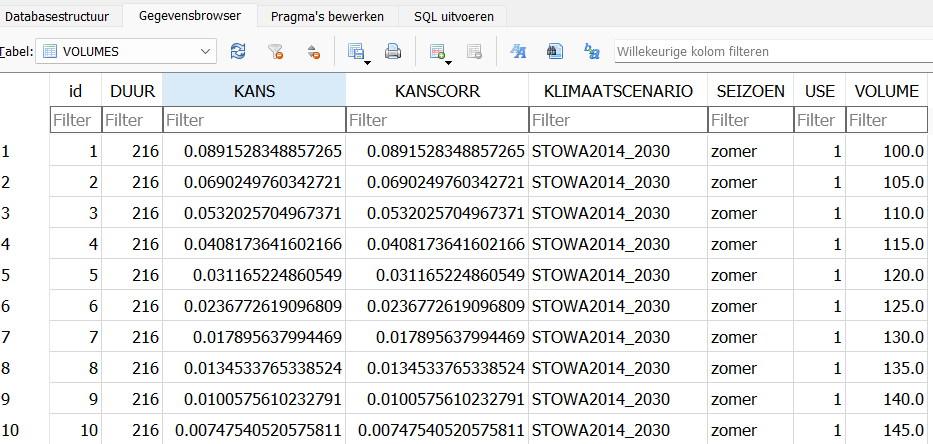
Task: Click the insert new record icon
Action: (x=437, y=52)
